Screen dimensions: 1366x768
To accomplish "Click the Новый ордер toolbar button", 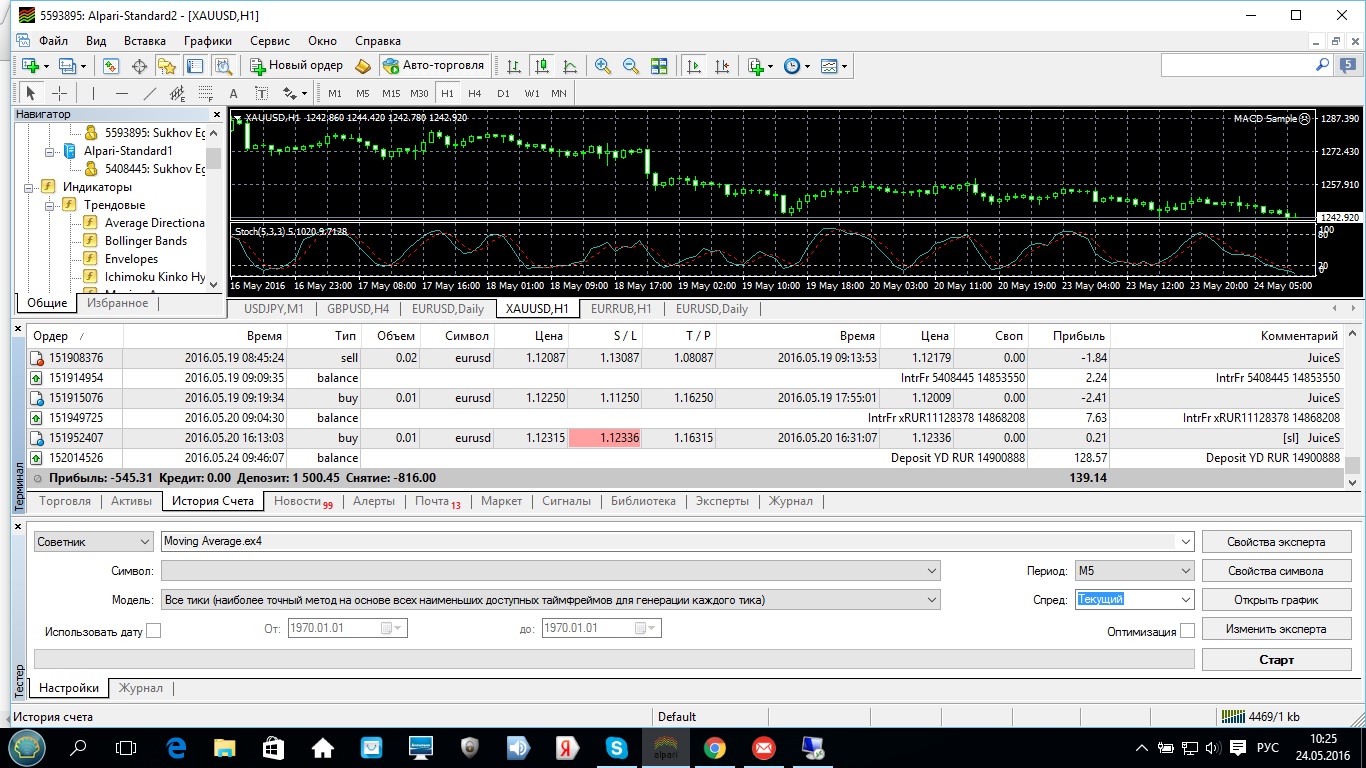I will coord(297,66).
